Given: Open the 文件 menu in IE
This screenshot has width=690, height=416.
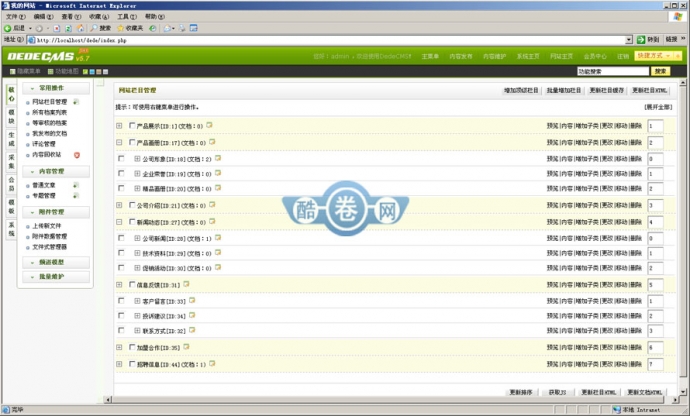Looking at the screenshot, I should click(15, 17).
